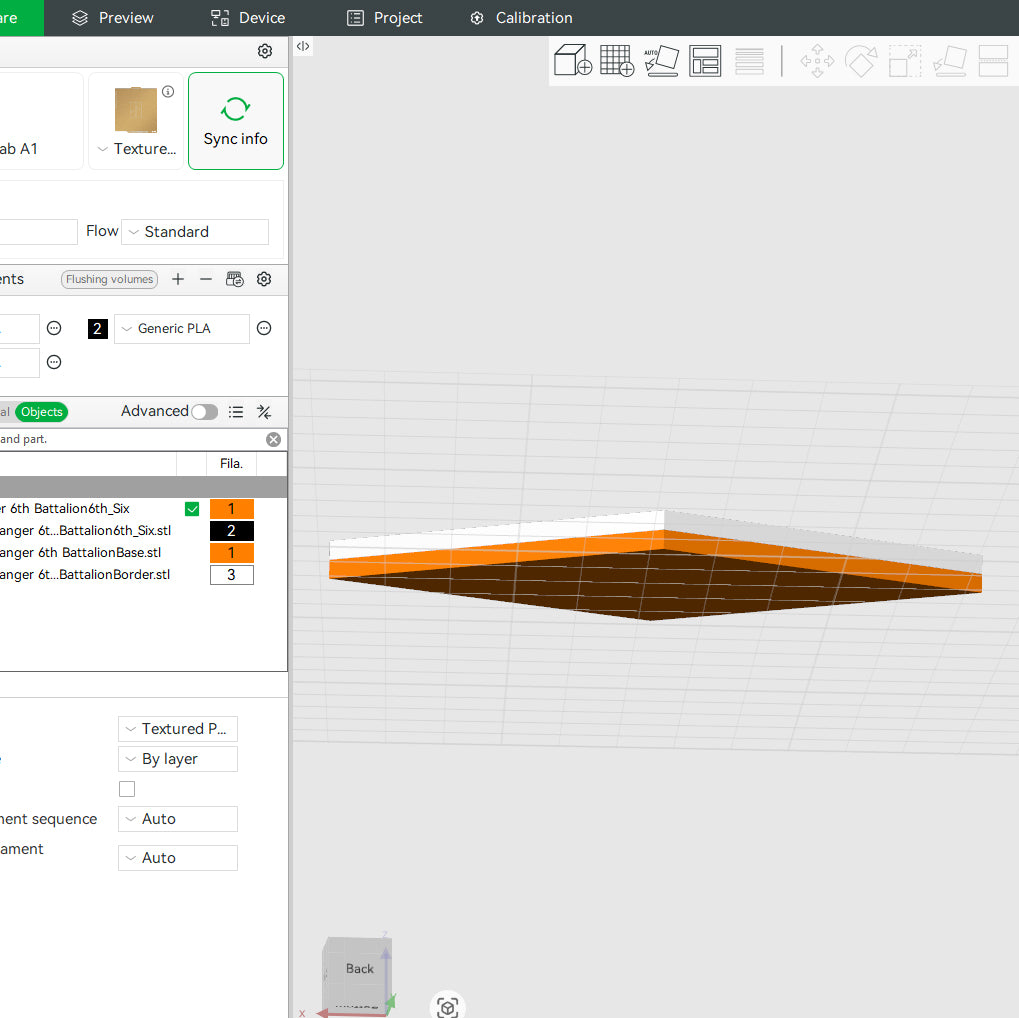Image resolution: width=1019 pixels, height=1018 pixels.
Task: Tick the empty checkbox below By layer
Action: 127,789
